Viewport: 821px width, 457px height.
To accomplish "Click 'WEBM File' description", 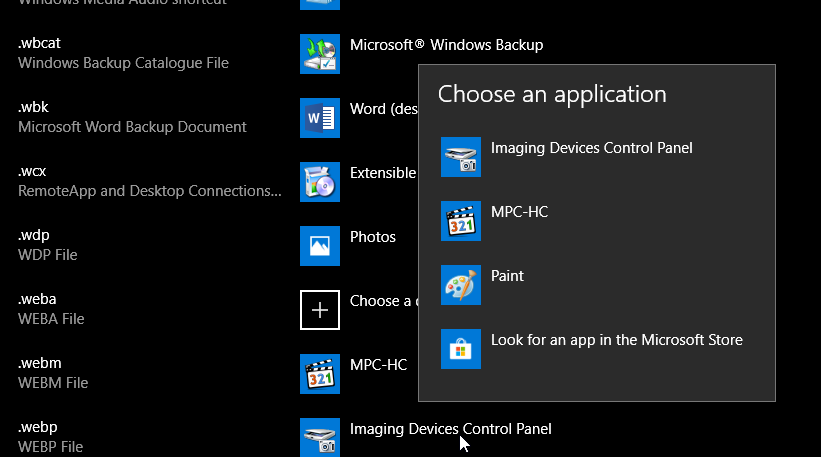I will point(53,383).
